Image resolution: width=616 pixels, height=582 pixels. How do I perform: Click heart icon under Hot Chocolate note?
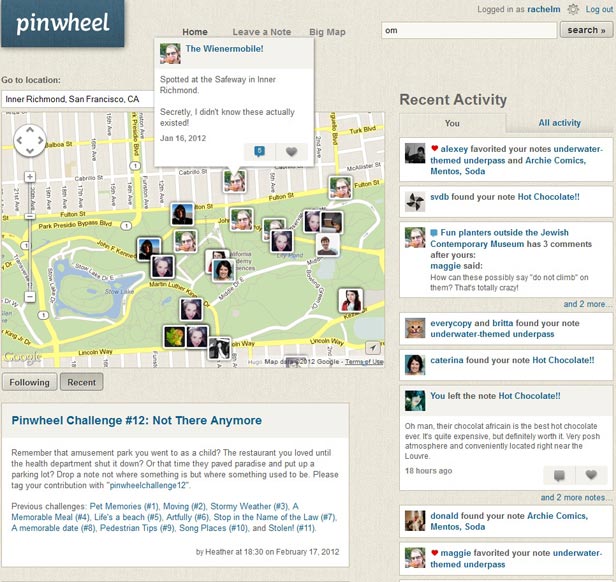591,475
